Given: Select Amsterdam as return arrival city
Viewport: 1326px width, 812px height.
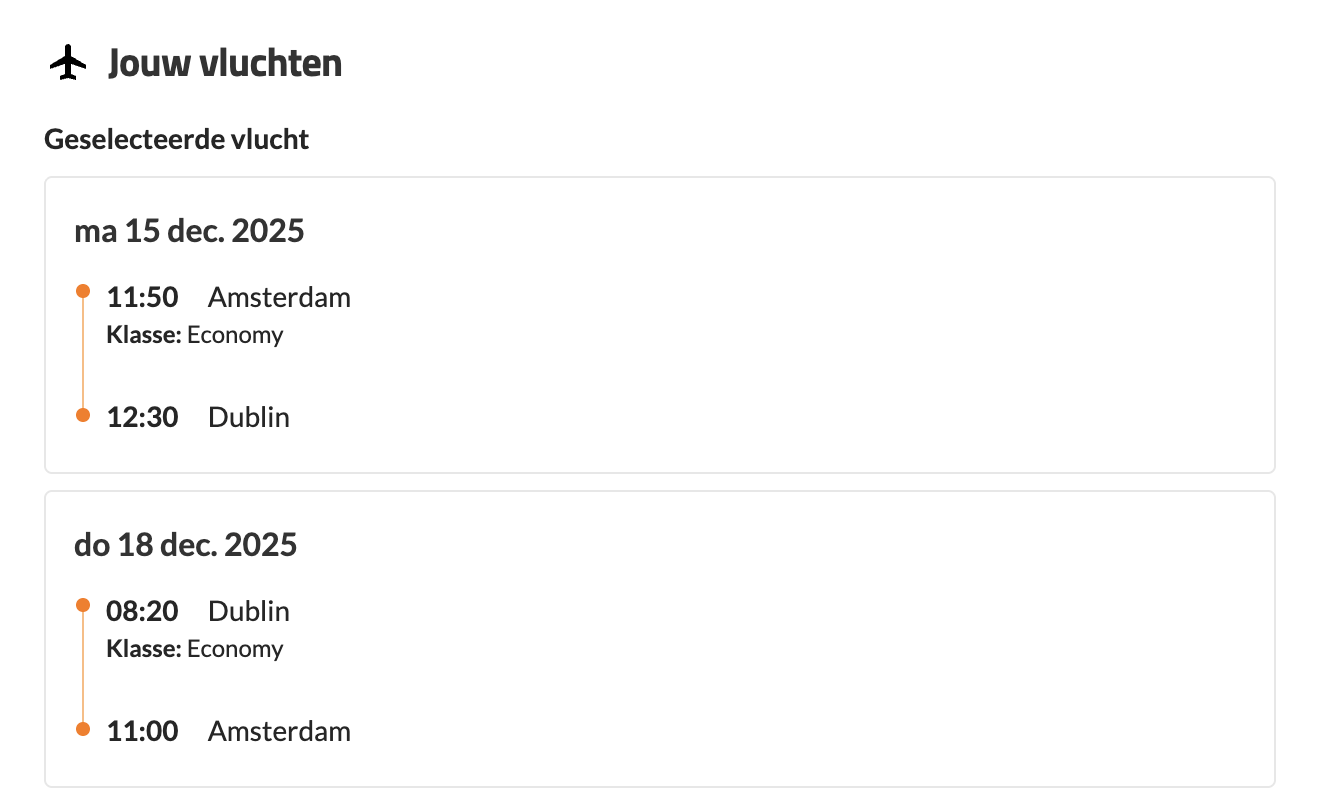Looking at the screenshot, I should (279, 731).
